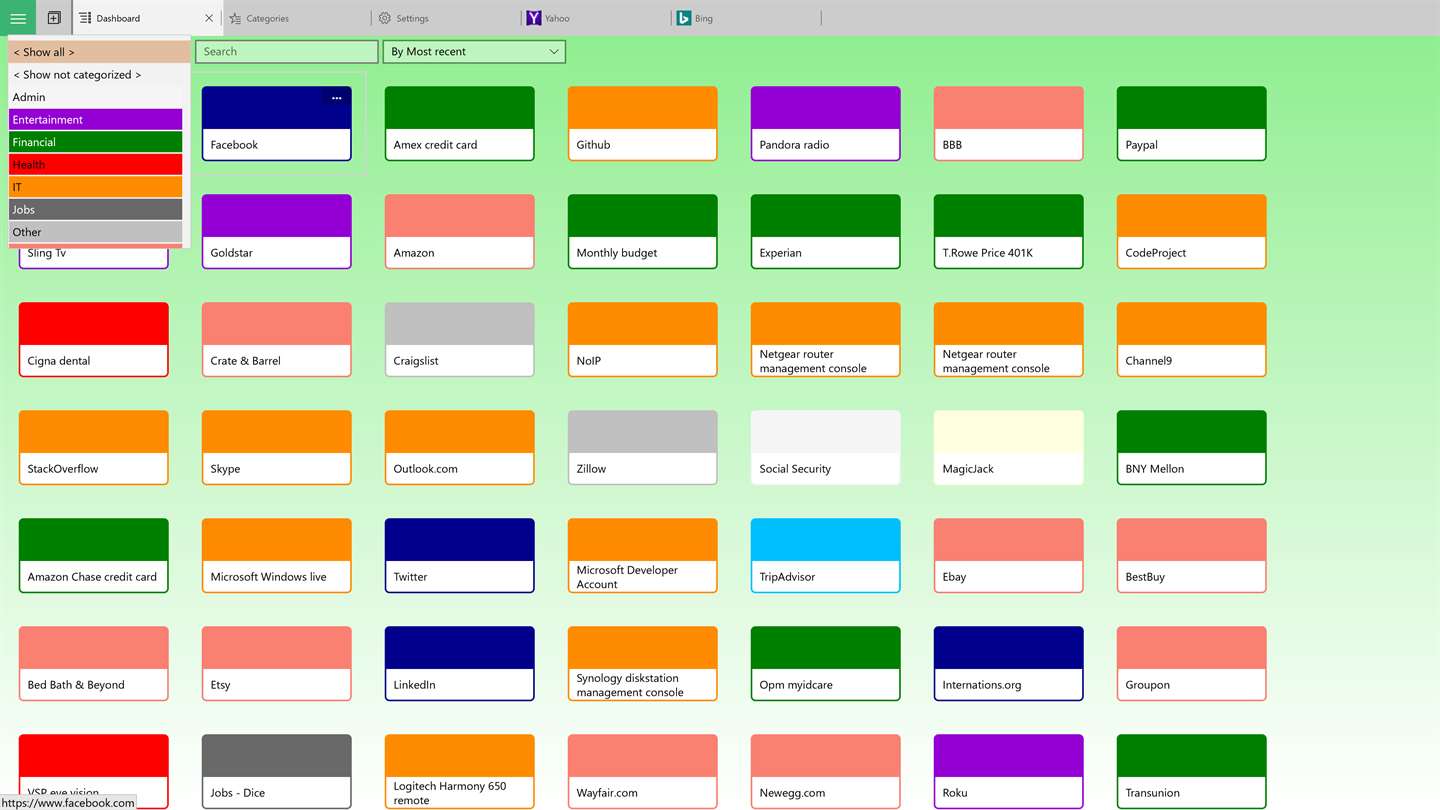Click the new tab plus icon

coord(54,18)
